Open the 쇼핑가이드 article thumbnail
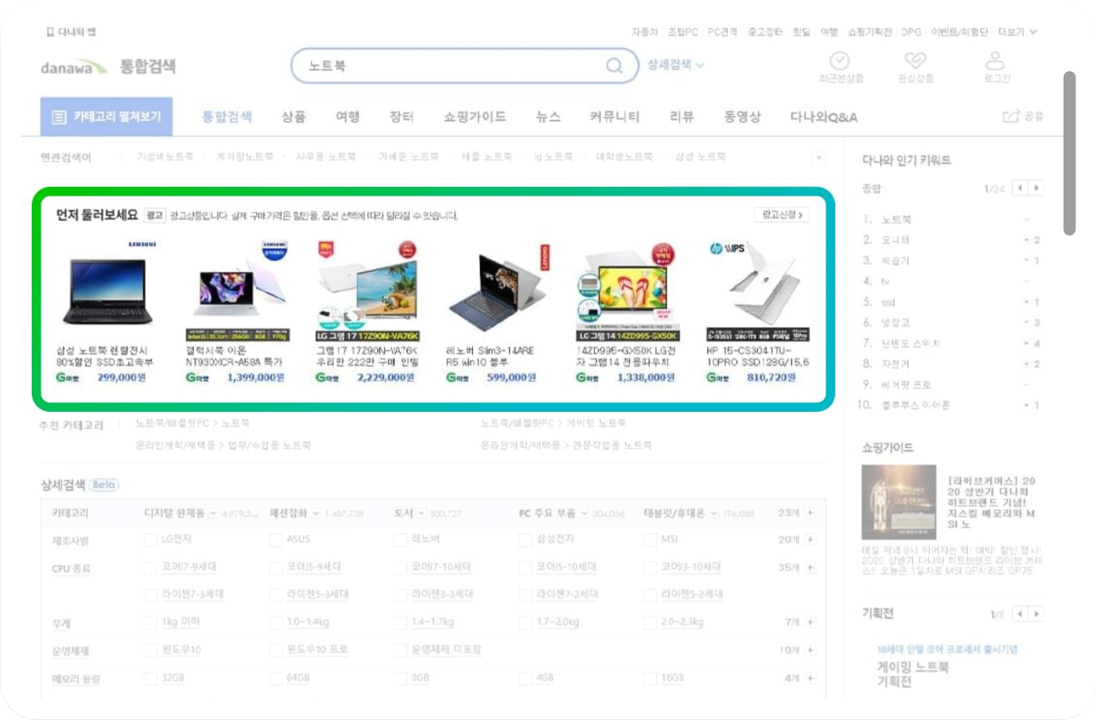This screenshot has width=1096, height=720. point(898,502)
